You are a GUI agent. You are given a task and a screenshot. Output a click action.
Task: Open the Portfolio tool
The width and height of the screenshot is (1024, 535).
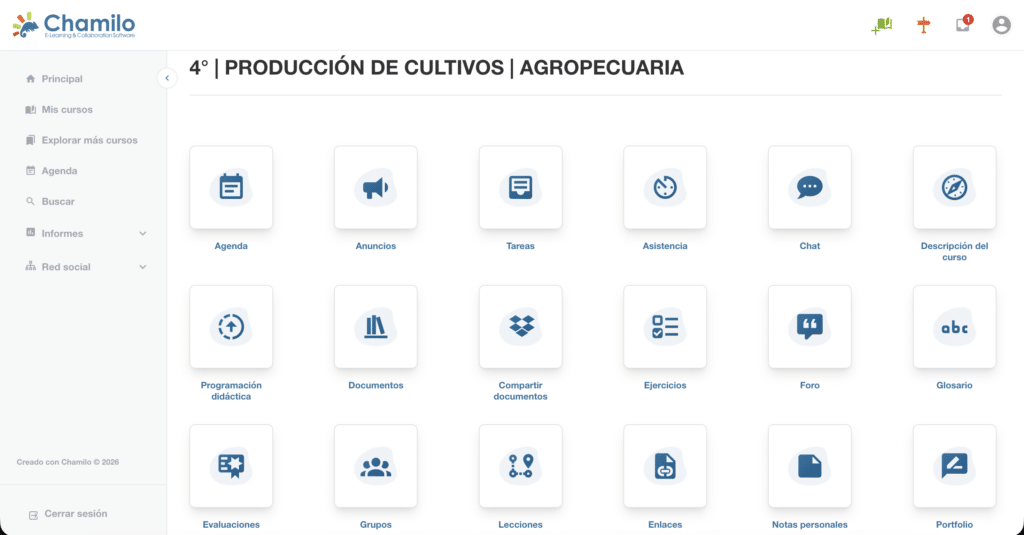coord(954,466)
